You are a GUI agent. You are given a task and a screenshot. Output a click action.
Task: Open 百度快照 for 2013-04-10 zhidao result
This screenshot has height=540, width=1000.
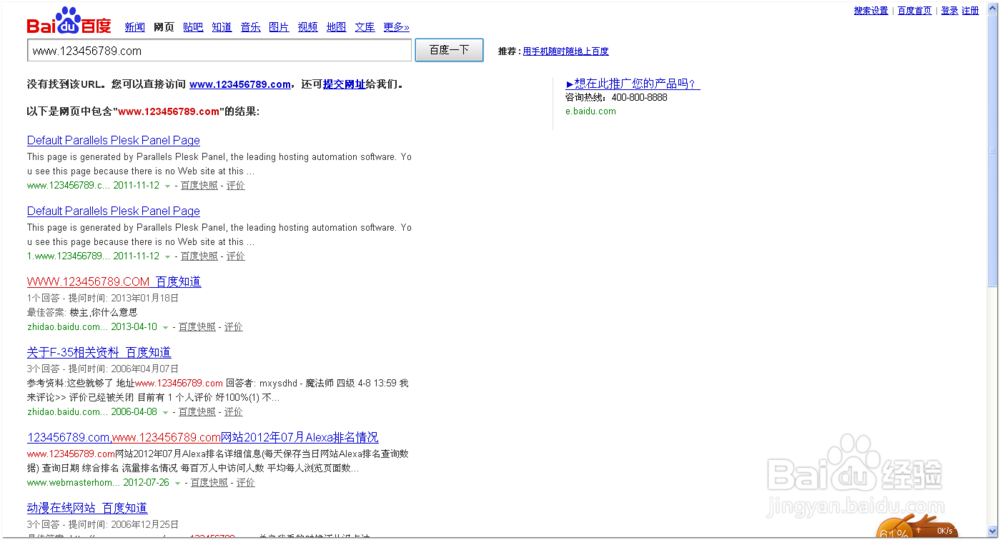coord(196,327)
